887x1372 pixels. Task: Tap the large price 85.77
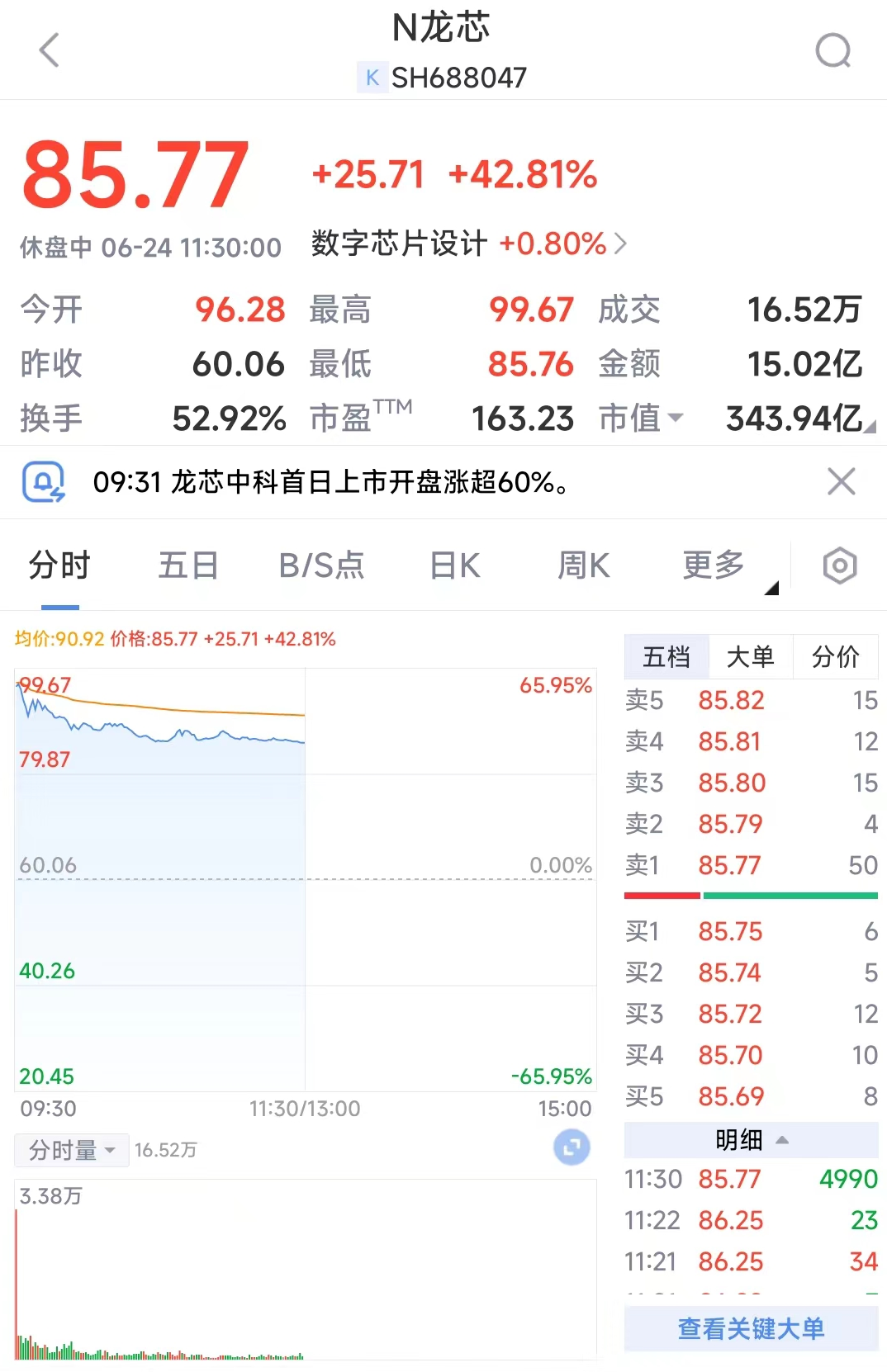135,175
